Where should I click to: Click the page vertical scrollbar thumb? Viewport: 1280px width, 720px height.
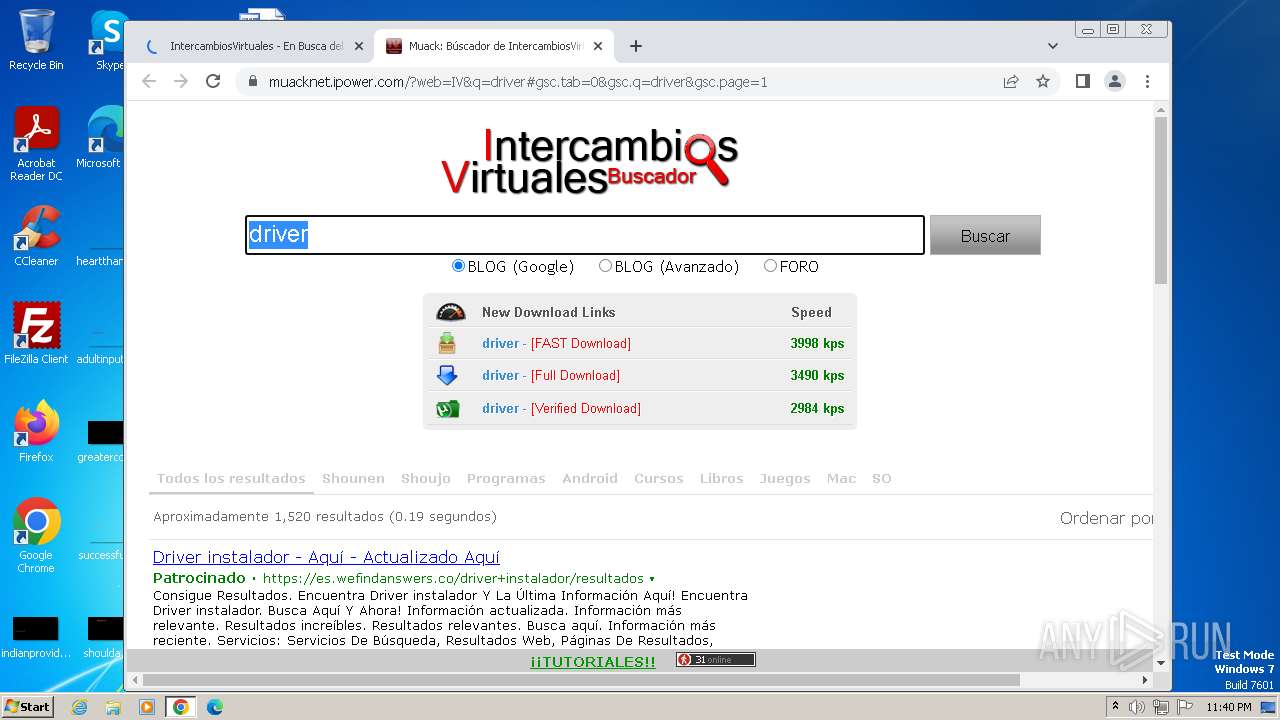(1160, 200)
